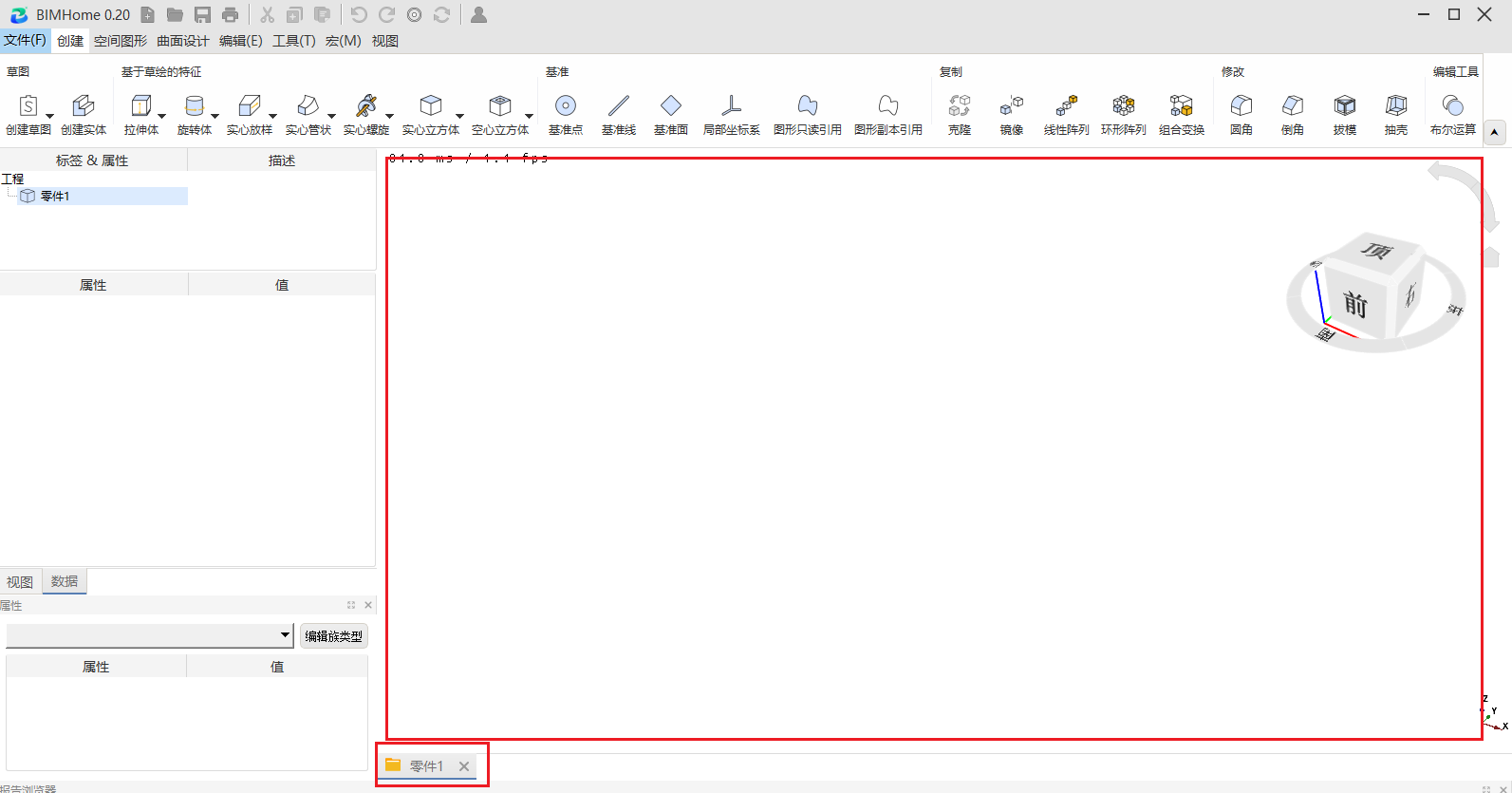Screen dimensions: 1512x793
Task: Close the 零件1 document tab
Action: click(464, 766)
